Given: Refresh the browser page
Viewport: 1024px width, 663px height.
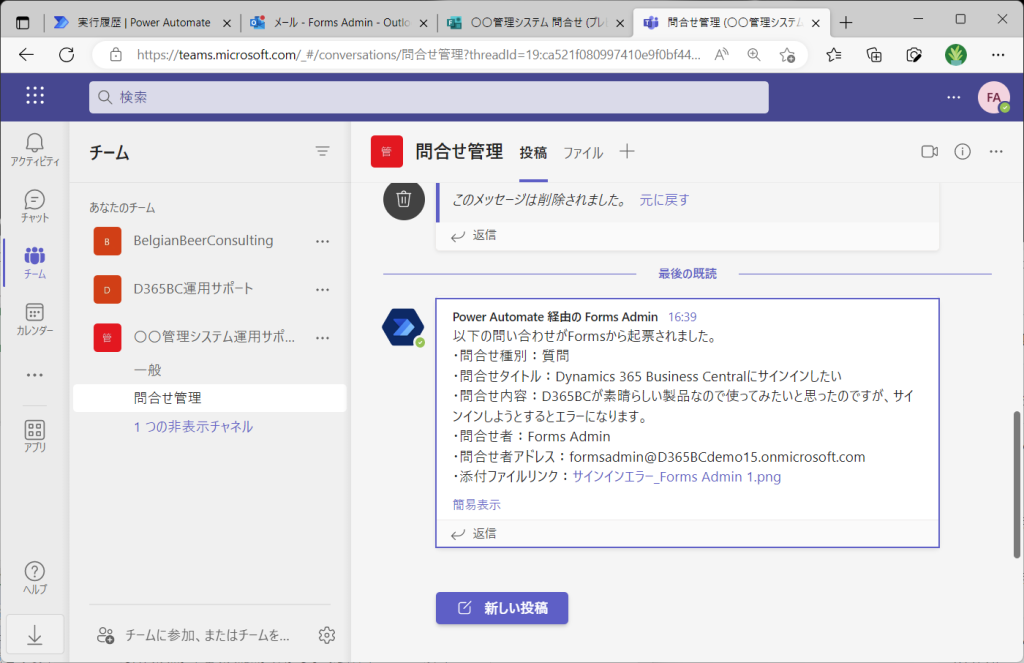Looking at the screenshot, I should 67,55.
